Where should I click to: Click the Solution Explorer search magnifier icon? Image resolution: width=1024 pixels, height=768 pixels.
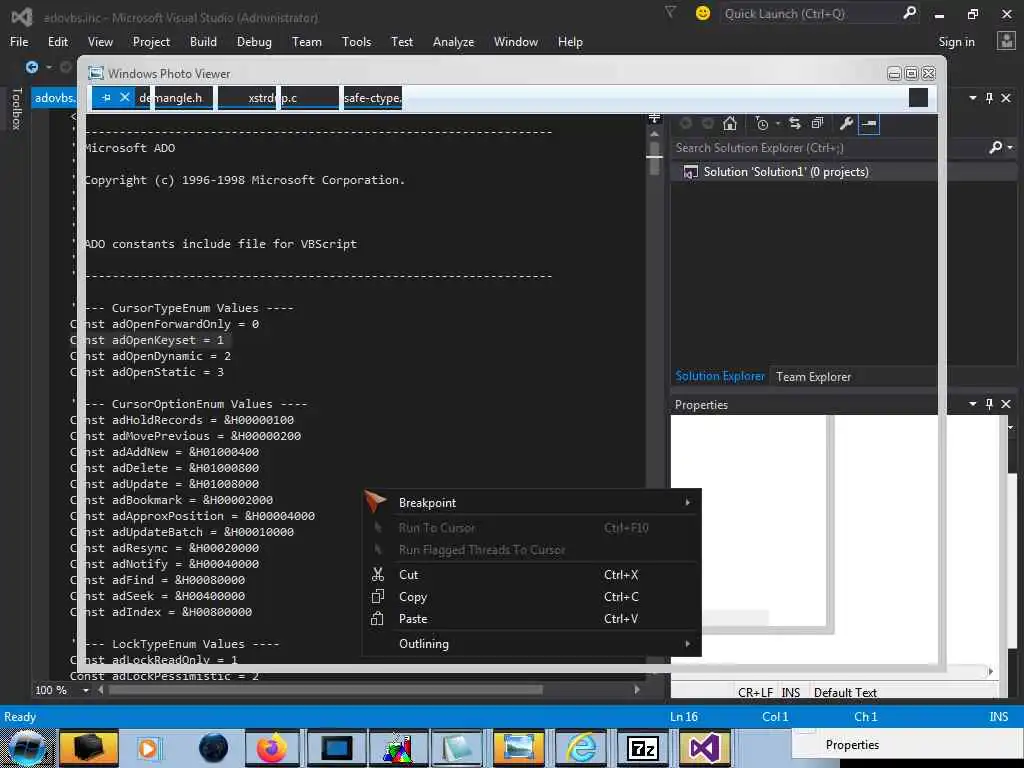coord(995,148)
